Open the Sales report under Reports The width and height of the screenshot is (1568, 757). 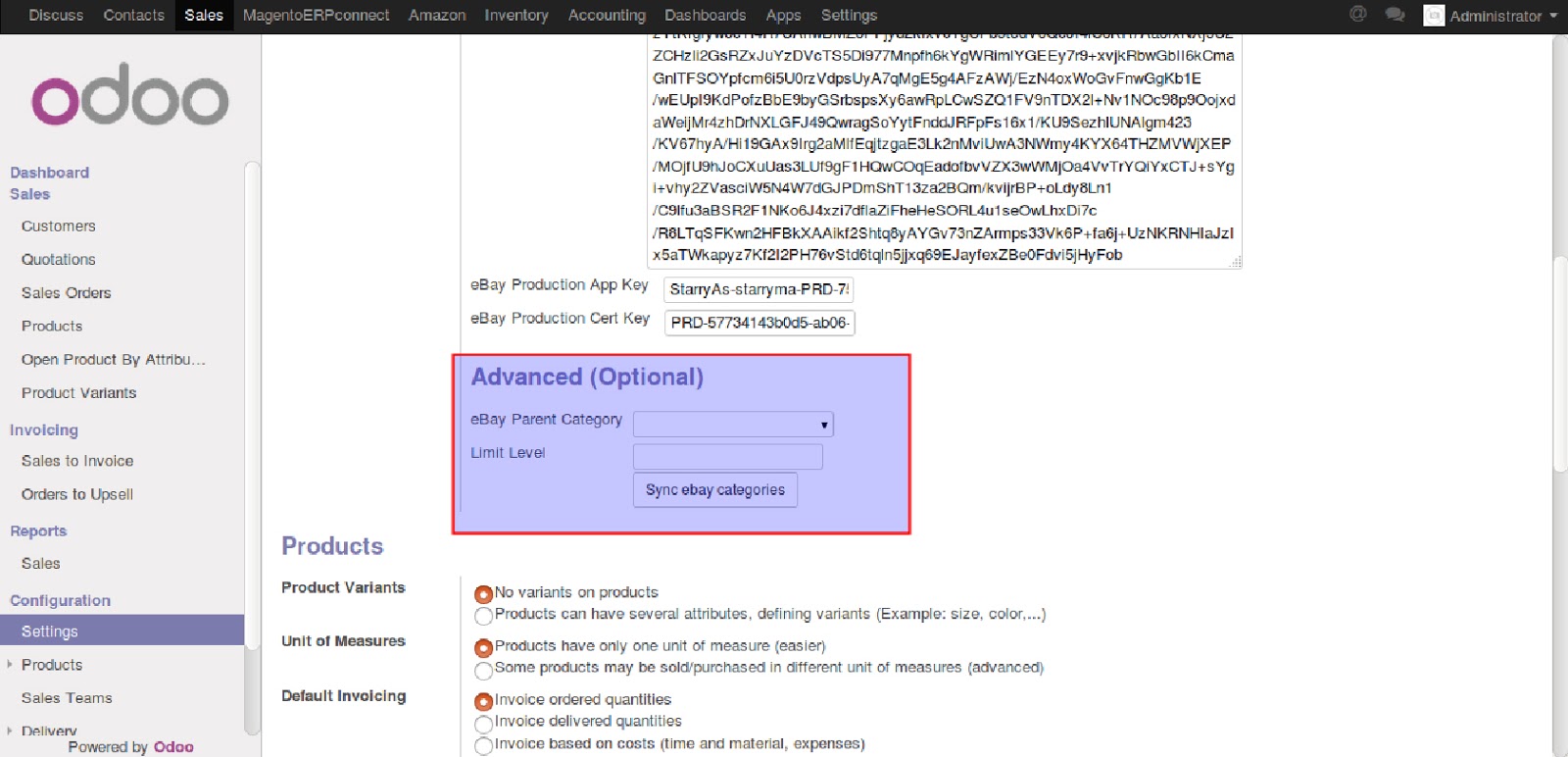(41, 564)
